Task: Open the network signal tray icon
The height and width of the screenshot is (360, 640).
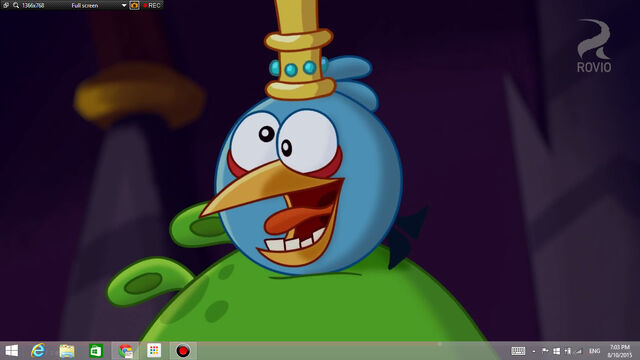Action: tap(578, 351)
